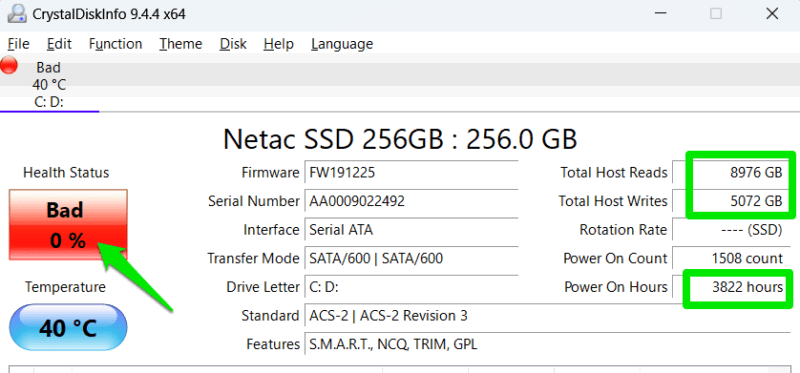This screenshot has width=800, height=373.
Task: Open the Disk menu
Action: click(233, 44)
